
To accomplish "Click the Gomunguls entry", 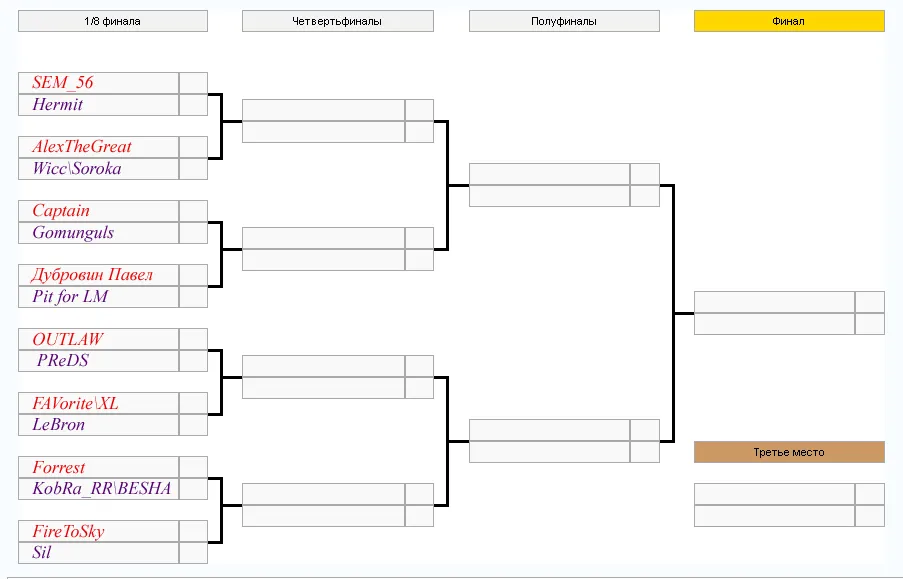I will (73, 233).
